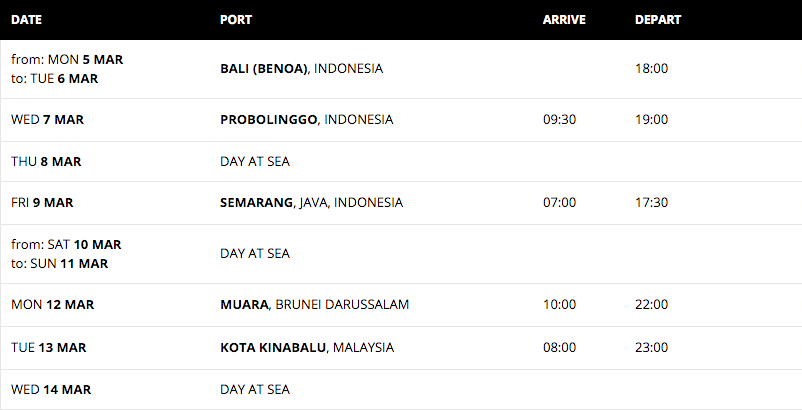Click the Day at Sea entry for 14 Mar

click(255, 390)
